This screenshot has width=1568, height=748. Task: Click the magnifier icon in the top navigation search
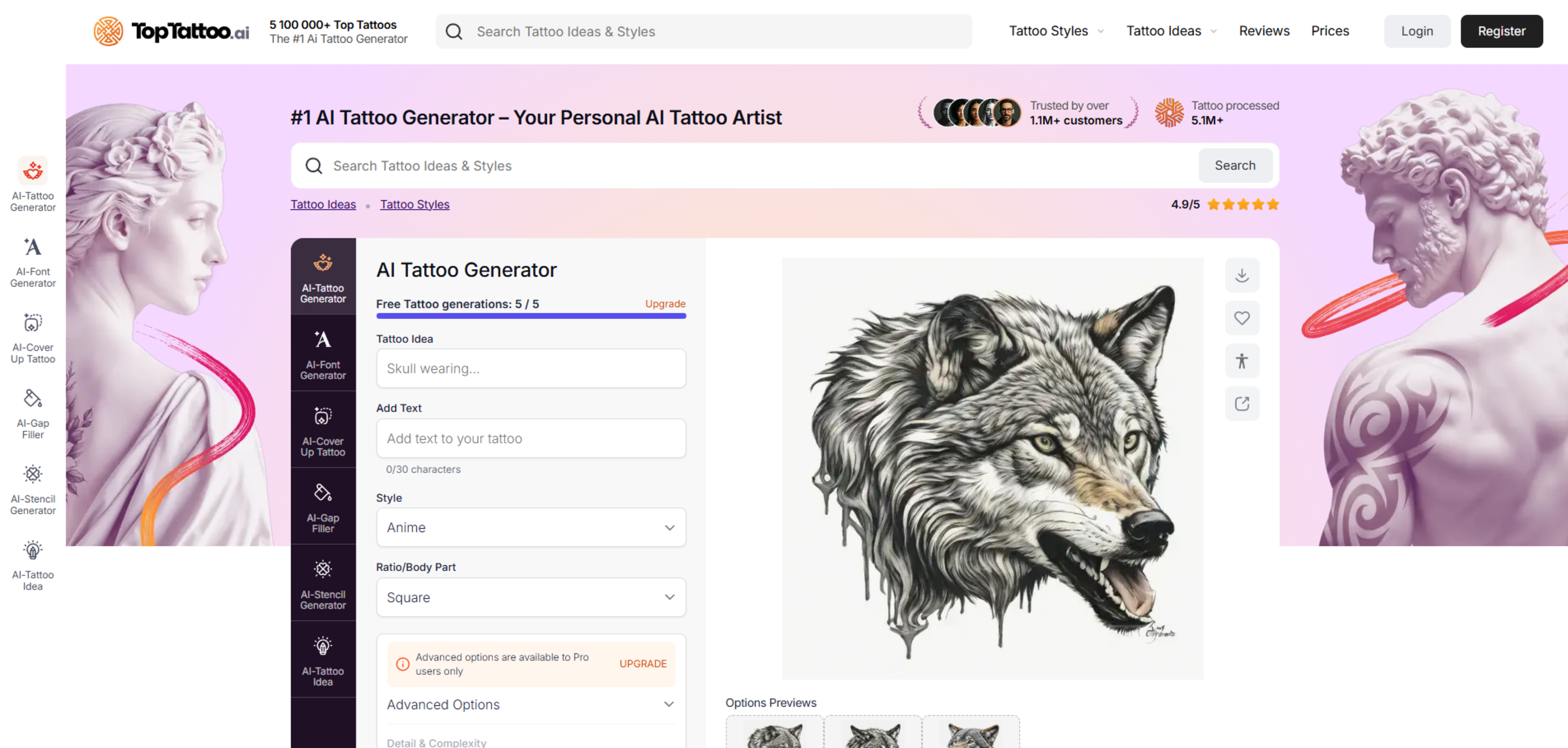(x=454, y=32)
